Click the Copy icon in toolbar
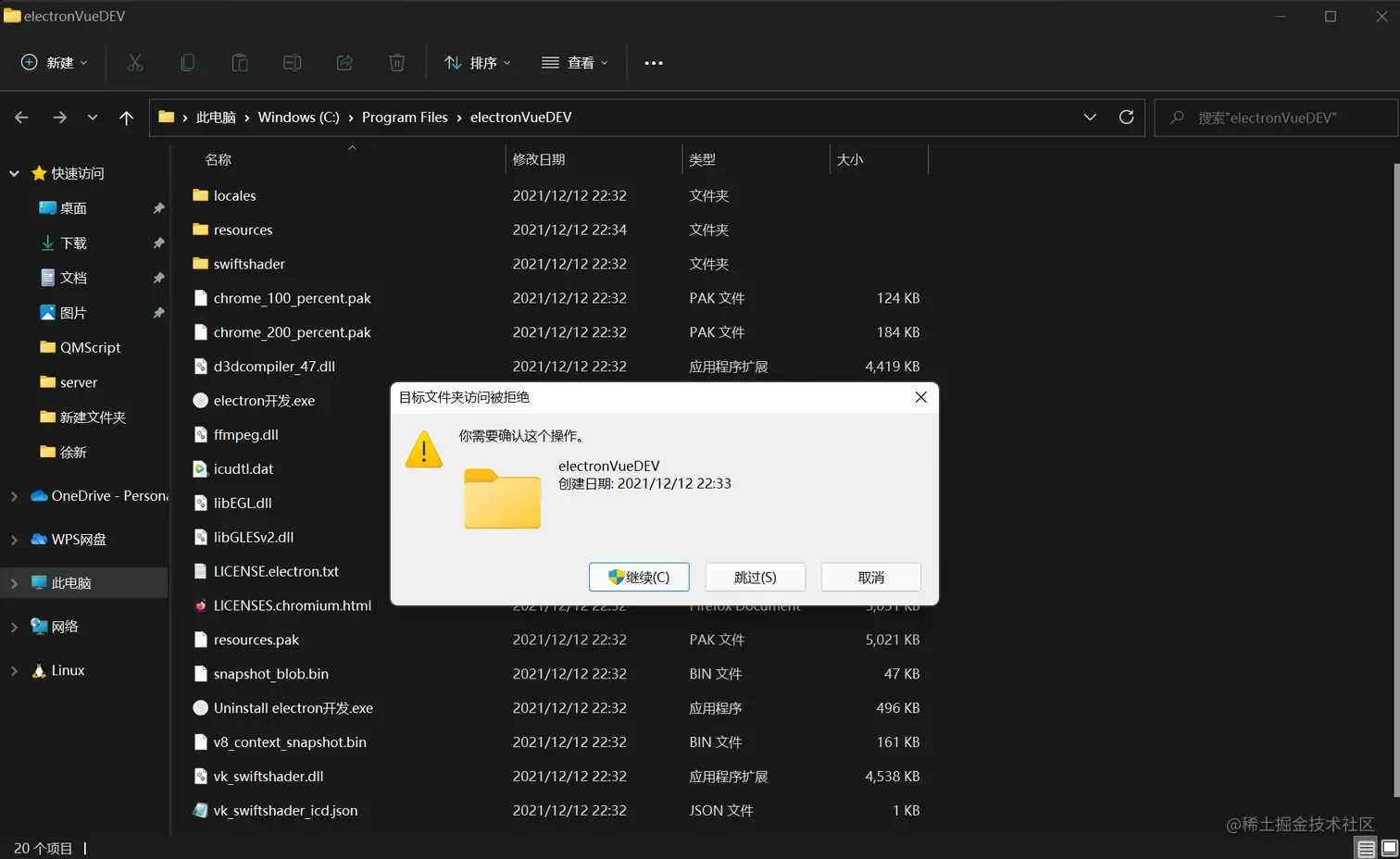 coord(187,63)
